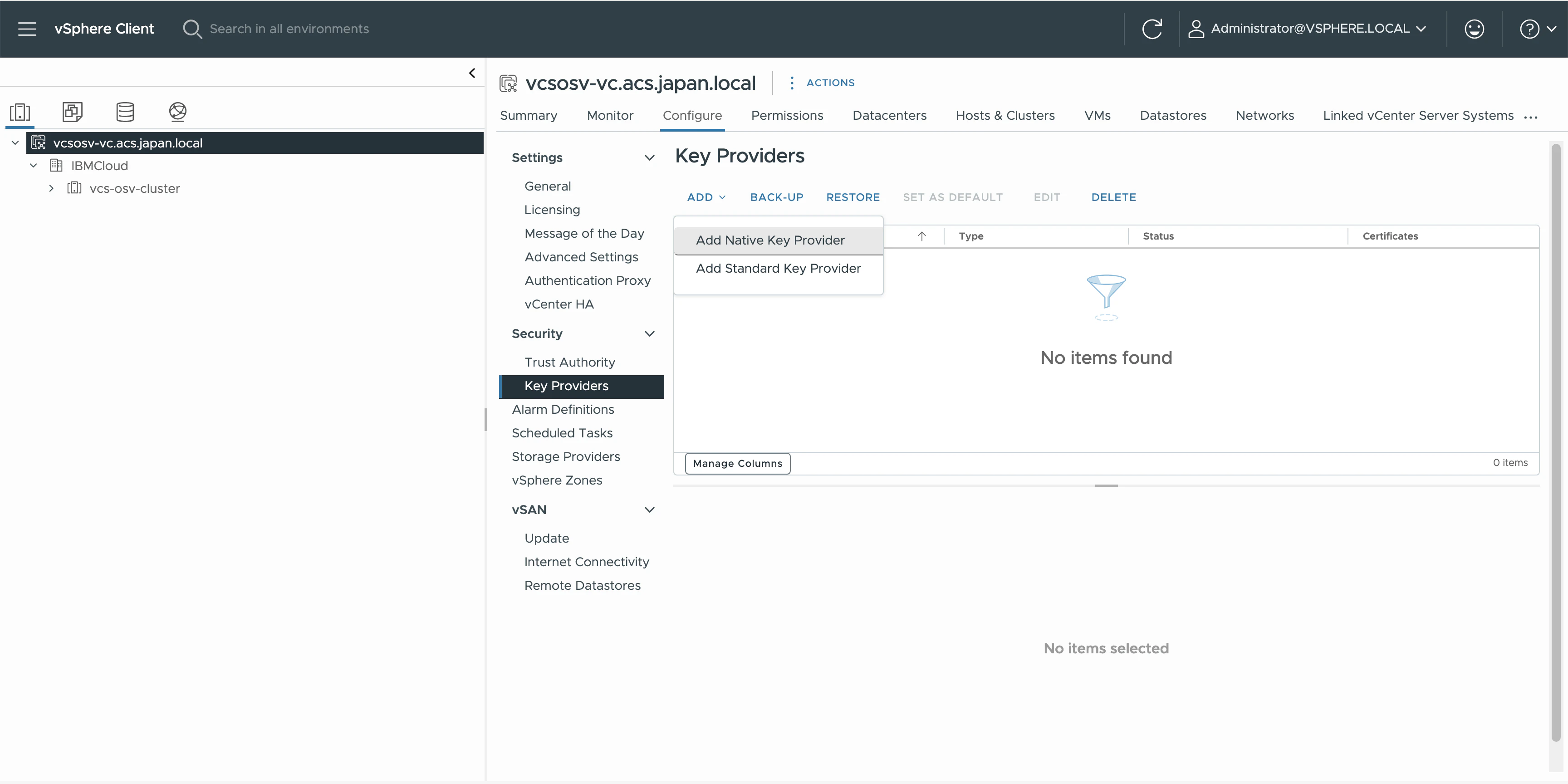Open the help question mark menu
Image resolution: width=1568 pixels, height=784 pixels.
click(x=1538, y=29)
